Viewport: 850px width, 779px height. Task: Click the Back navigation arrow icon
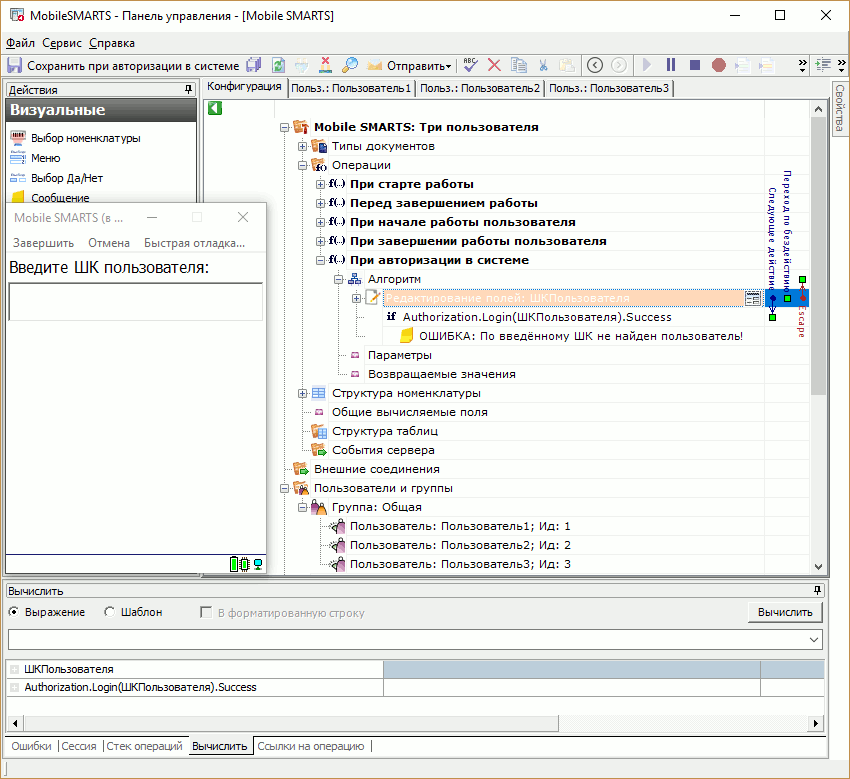pyautogui.click(x=595, y=66)
